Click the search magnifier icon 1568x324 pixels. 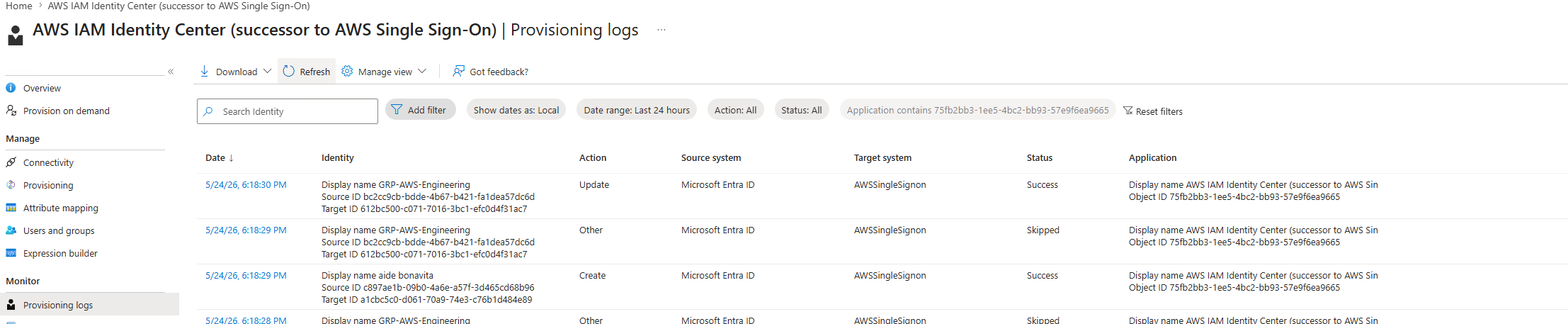click(x=208, y=111)
